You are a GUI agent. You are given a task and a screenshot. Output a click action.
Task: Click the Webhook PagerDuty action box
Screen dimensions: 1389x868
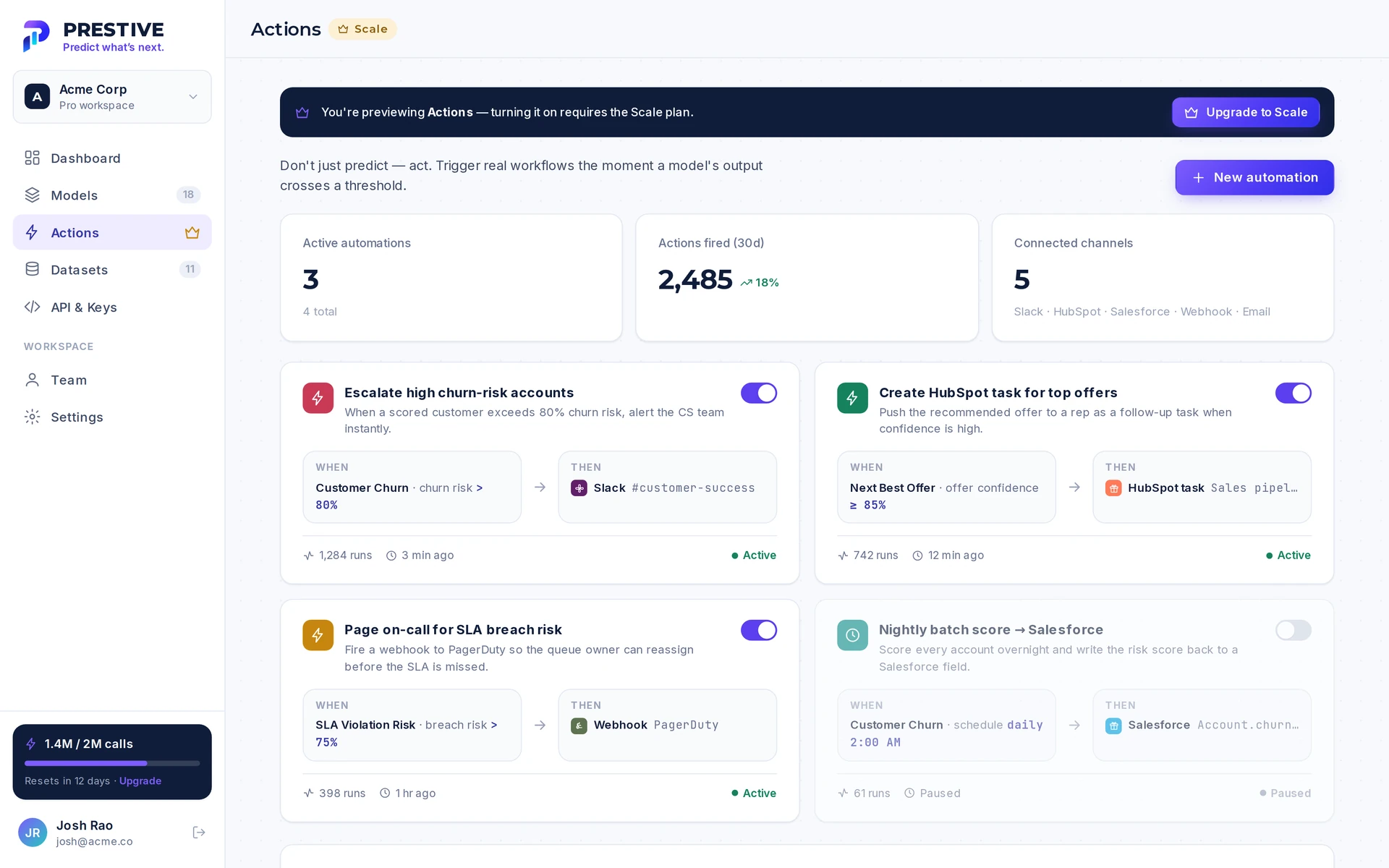667,725
